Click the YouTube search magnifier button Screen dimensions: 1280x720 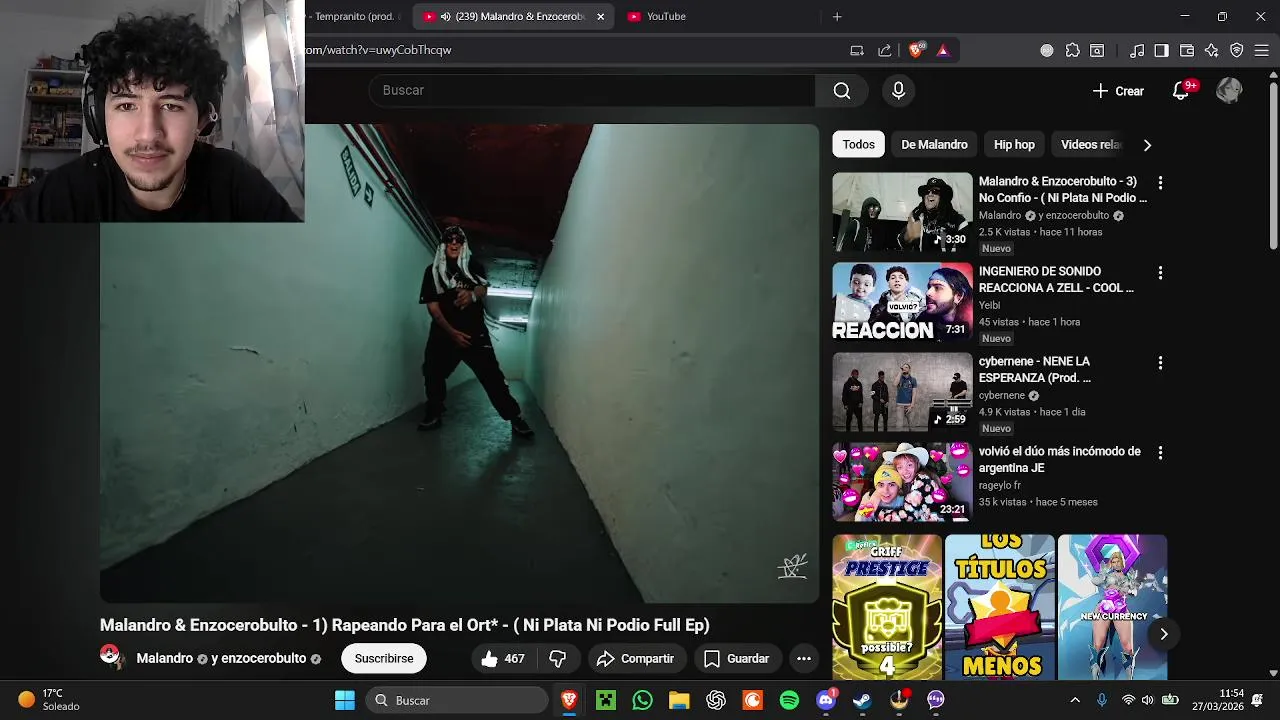point(842,91)
